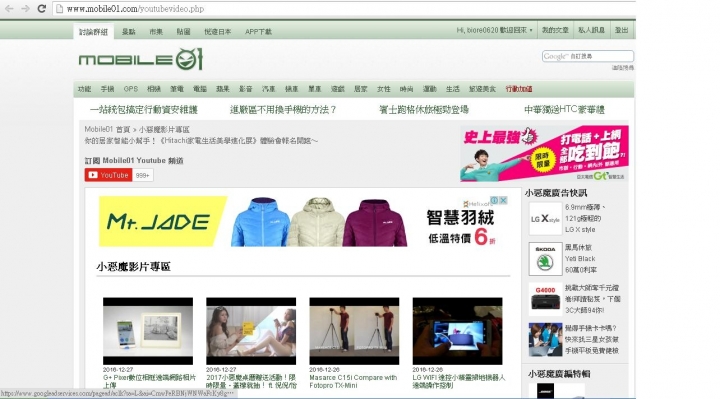Close the Mr.JADE ad with X icon
This screenshot has height=399, width=720.
click(503, 201)
